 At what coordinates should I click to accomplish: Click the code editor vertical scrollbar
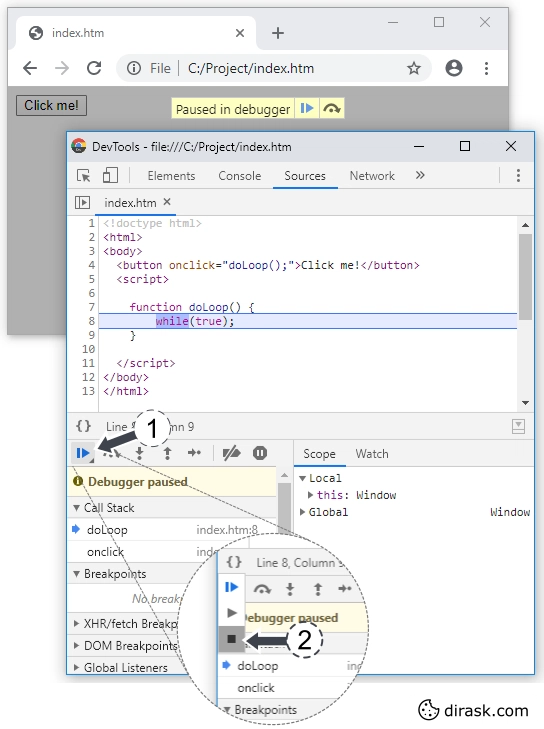point(525,277)
